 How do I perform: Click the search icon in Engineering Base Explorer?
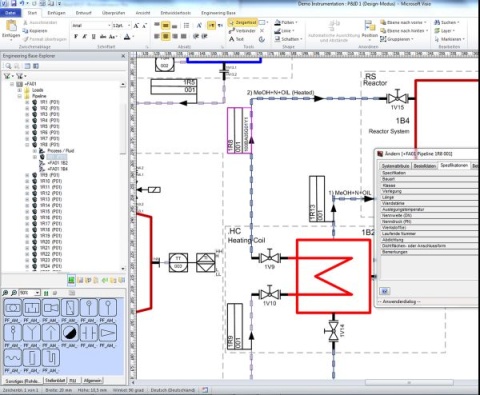(x=8, y=66)
